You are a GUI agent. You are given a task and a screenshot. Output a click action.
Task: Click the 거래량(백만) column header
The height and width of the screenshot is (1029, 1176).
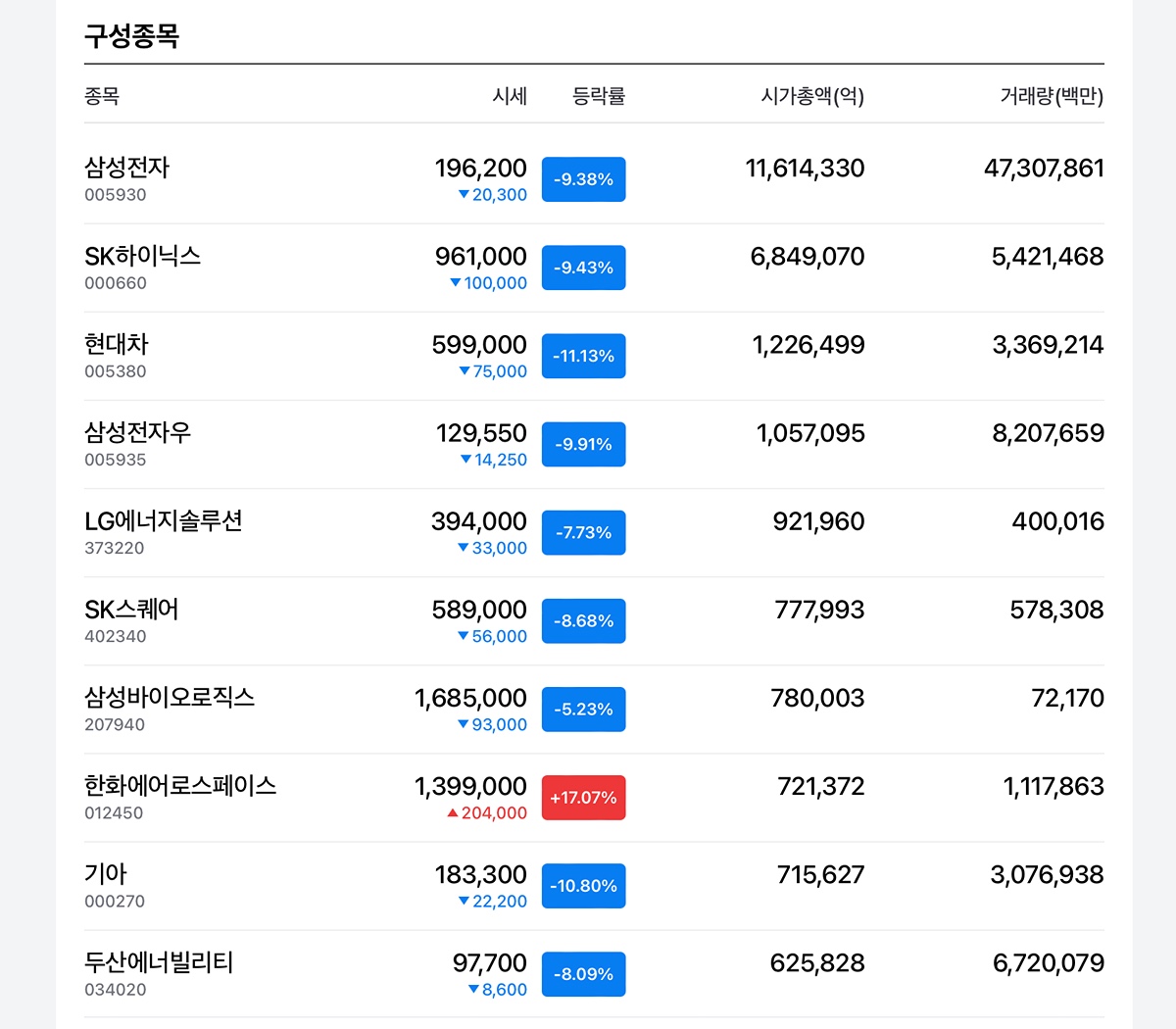click(x=1051, y=96)
